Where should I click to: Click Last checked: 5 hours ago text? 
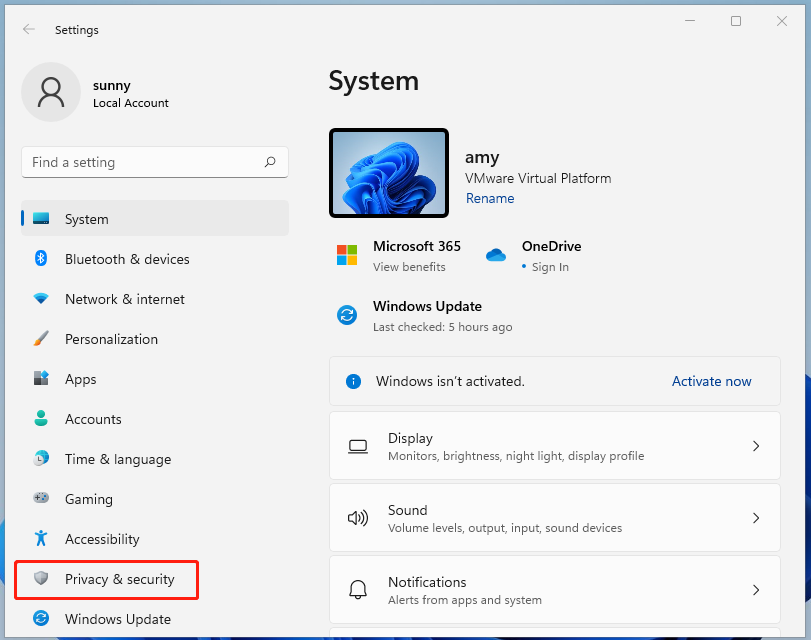coord(443,327)
